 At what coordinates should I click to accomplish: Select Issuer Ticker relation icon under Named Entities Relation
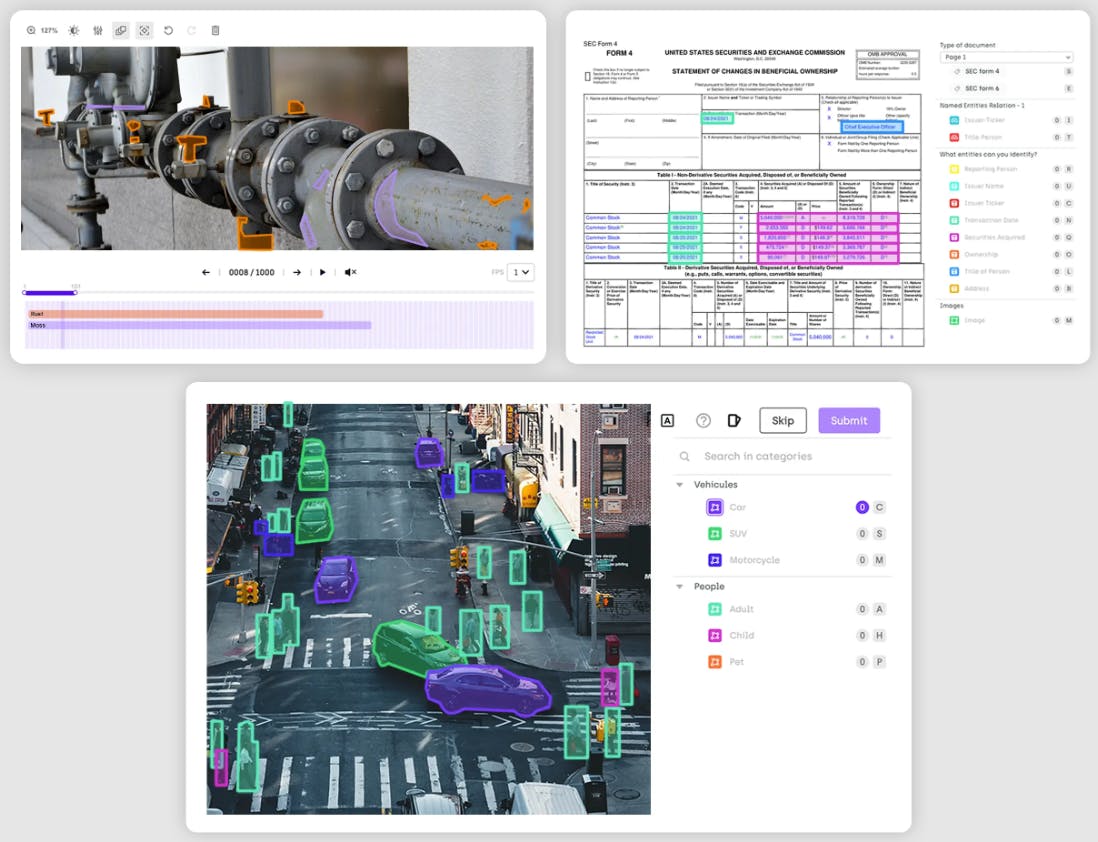954,120
